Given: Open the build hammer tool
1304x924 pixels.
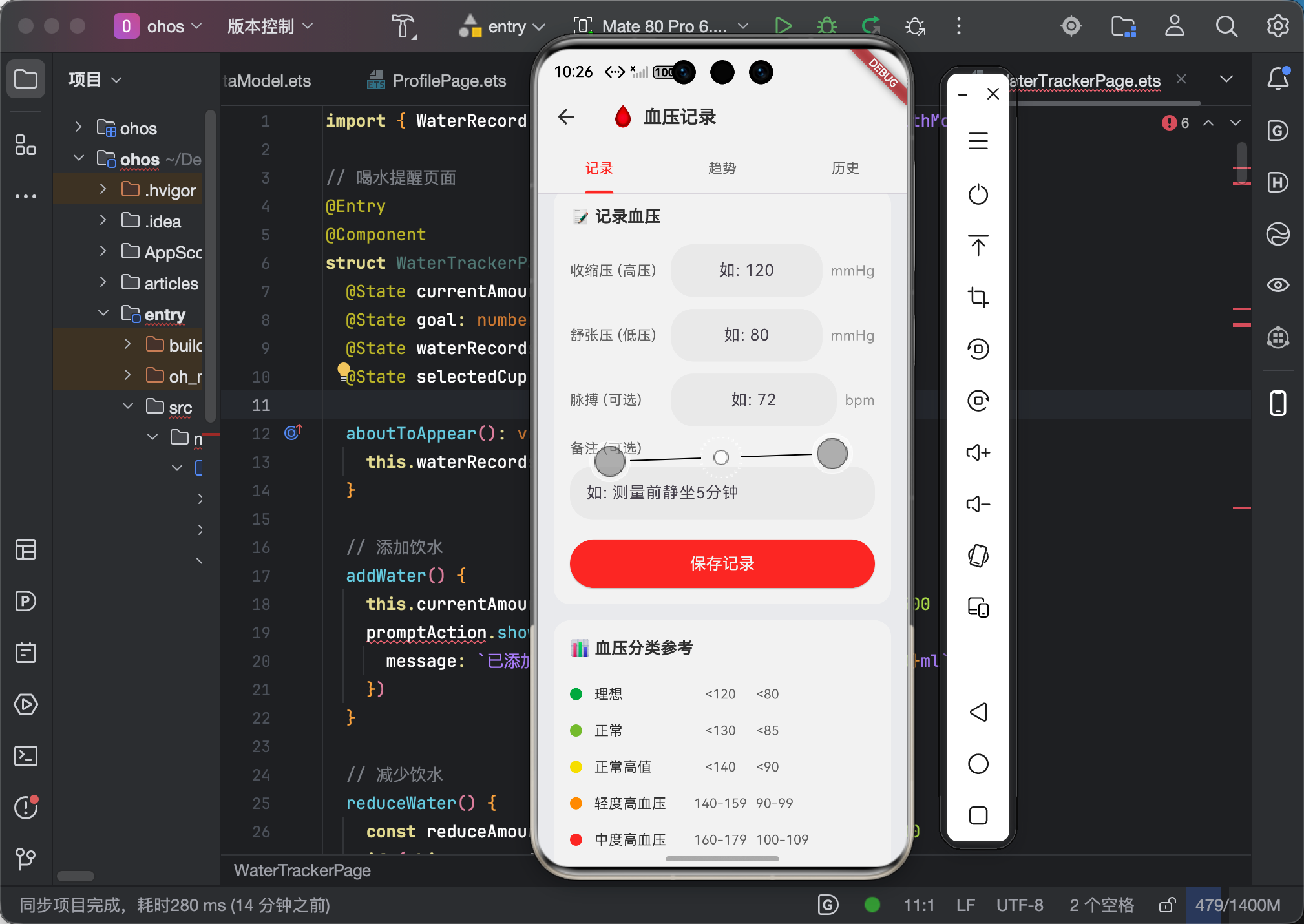Looking at the screenshot, I should point(403,26).
